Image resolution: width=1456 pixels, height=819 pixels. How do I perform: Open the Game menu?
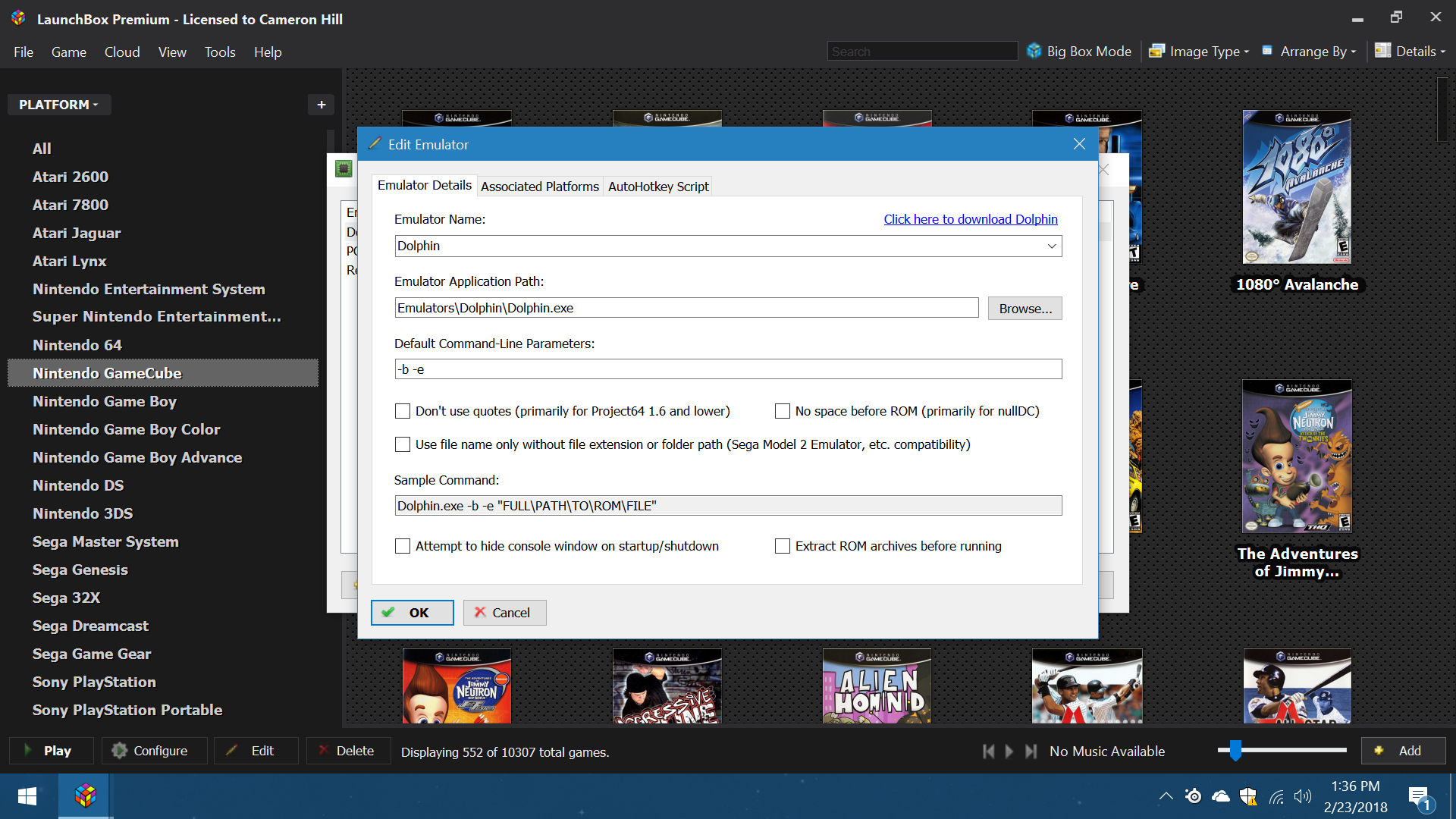click(x=69, y=52)
